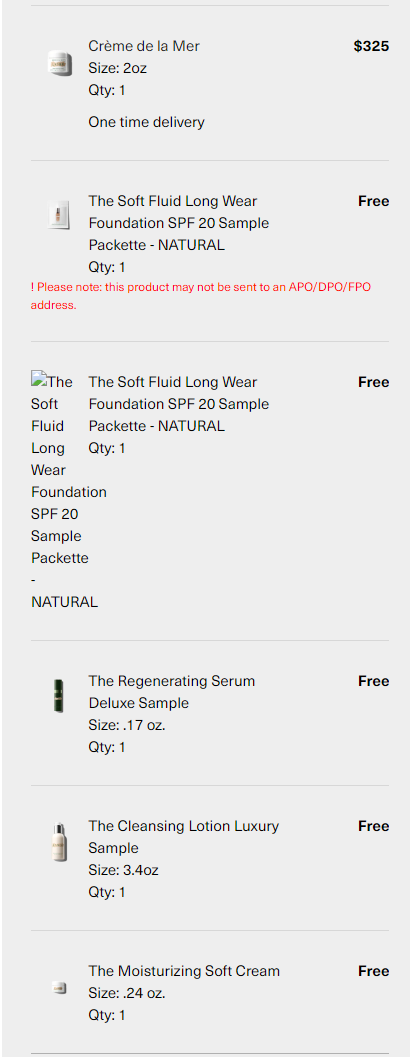
Task: Click the Cleansing Lotion bottle thumbnail
Action: (59, 842)
